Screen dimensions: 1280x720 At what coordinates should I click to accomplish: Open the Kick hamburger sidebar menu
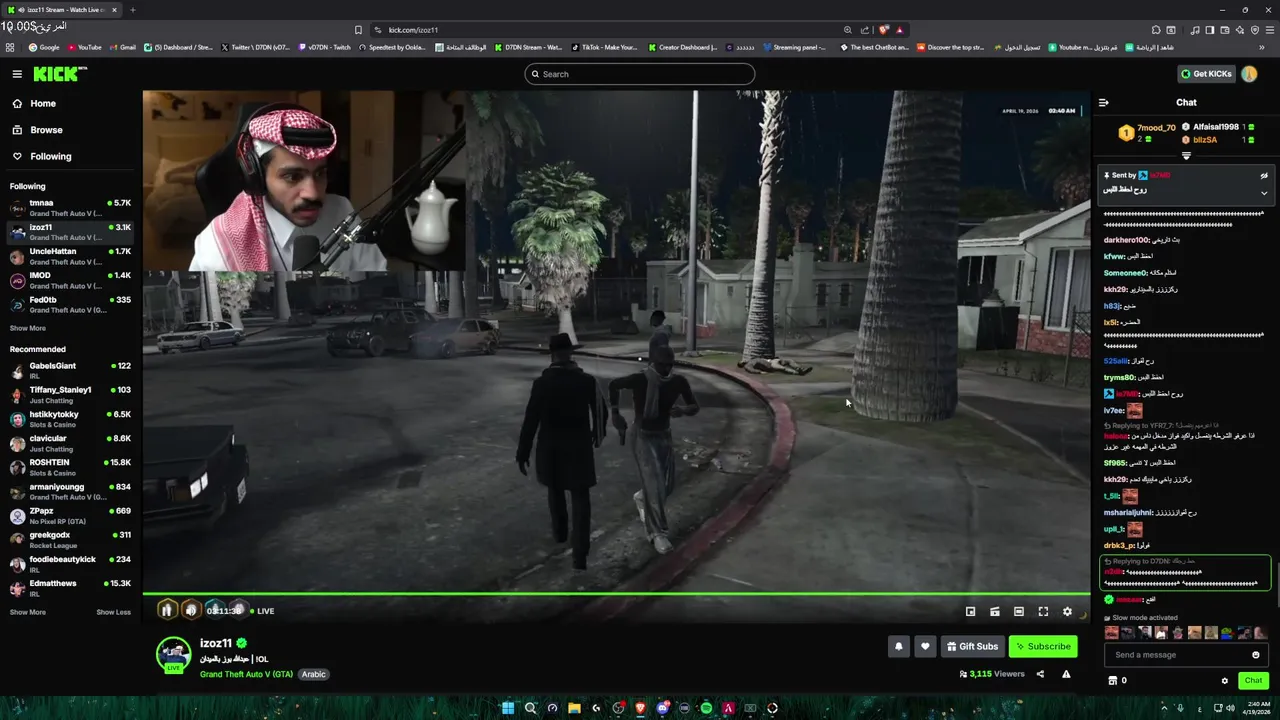click(17, 74)
